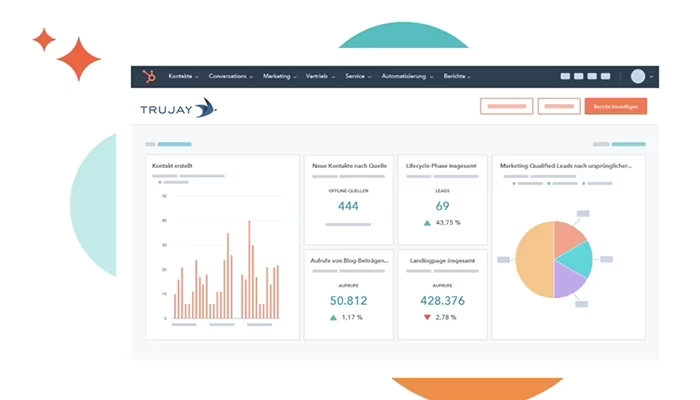This screenshot has width=700, height=400.
Task: Click the 1,17 % change text
Action: point(352,317)
